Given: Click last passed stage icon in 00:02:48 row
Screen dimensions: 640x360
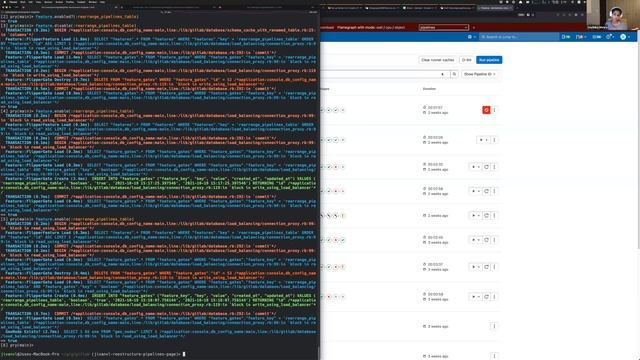Looking at the screenshot, I should [343, 240].
